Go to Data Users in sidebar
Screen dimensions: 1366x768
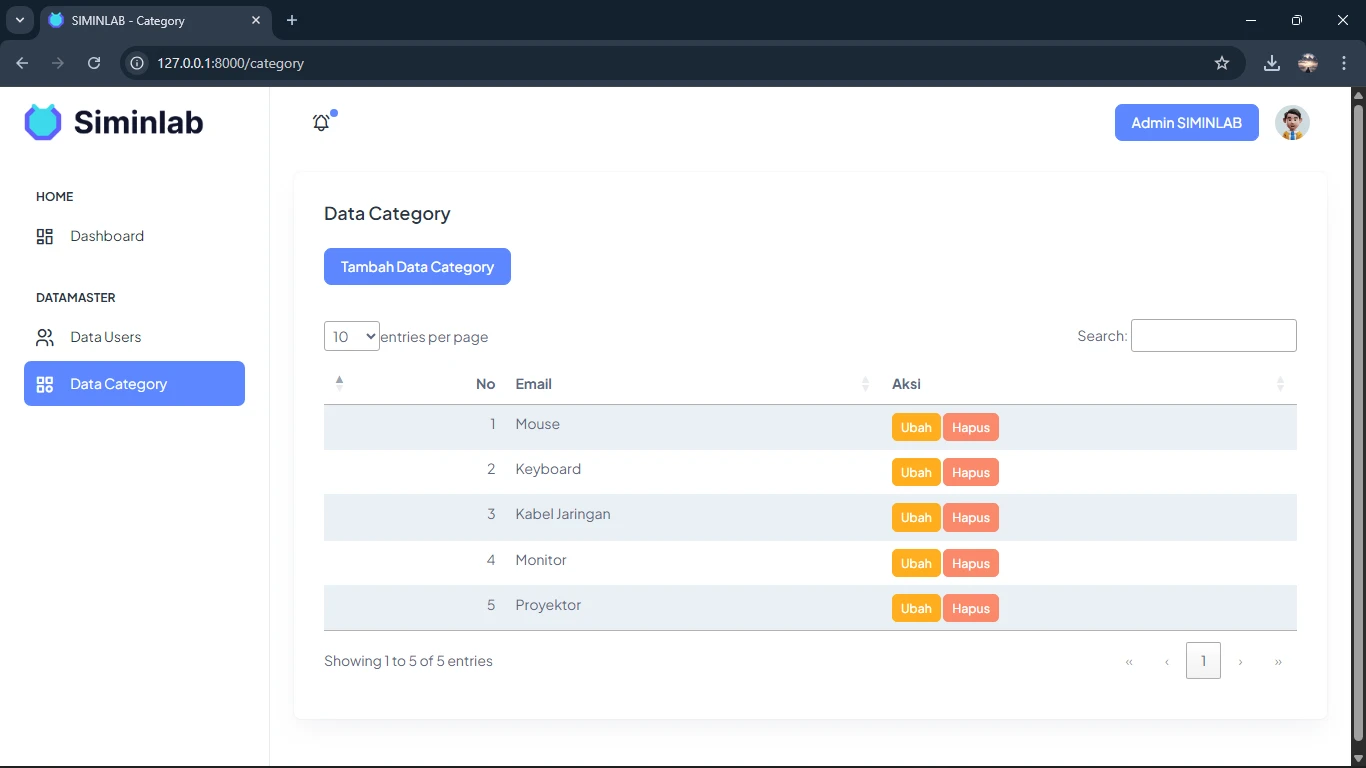click(105, 337)
